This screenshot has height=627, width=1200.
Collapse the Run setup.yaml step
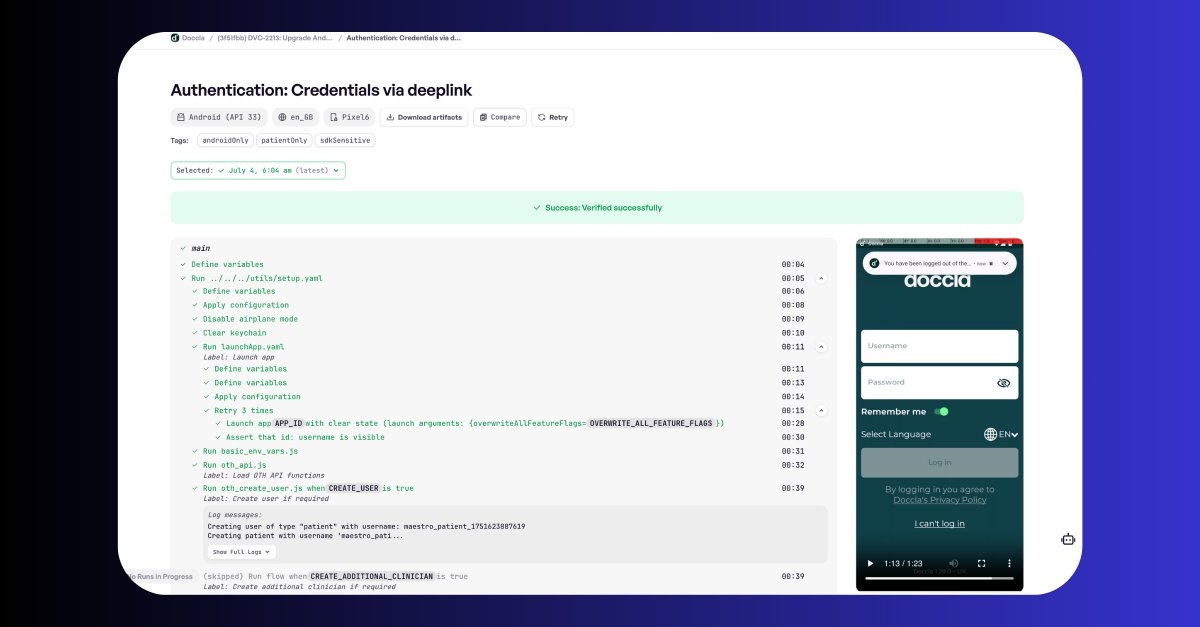pyautogui.click(x=821, y=278)
